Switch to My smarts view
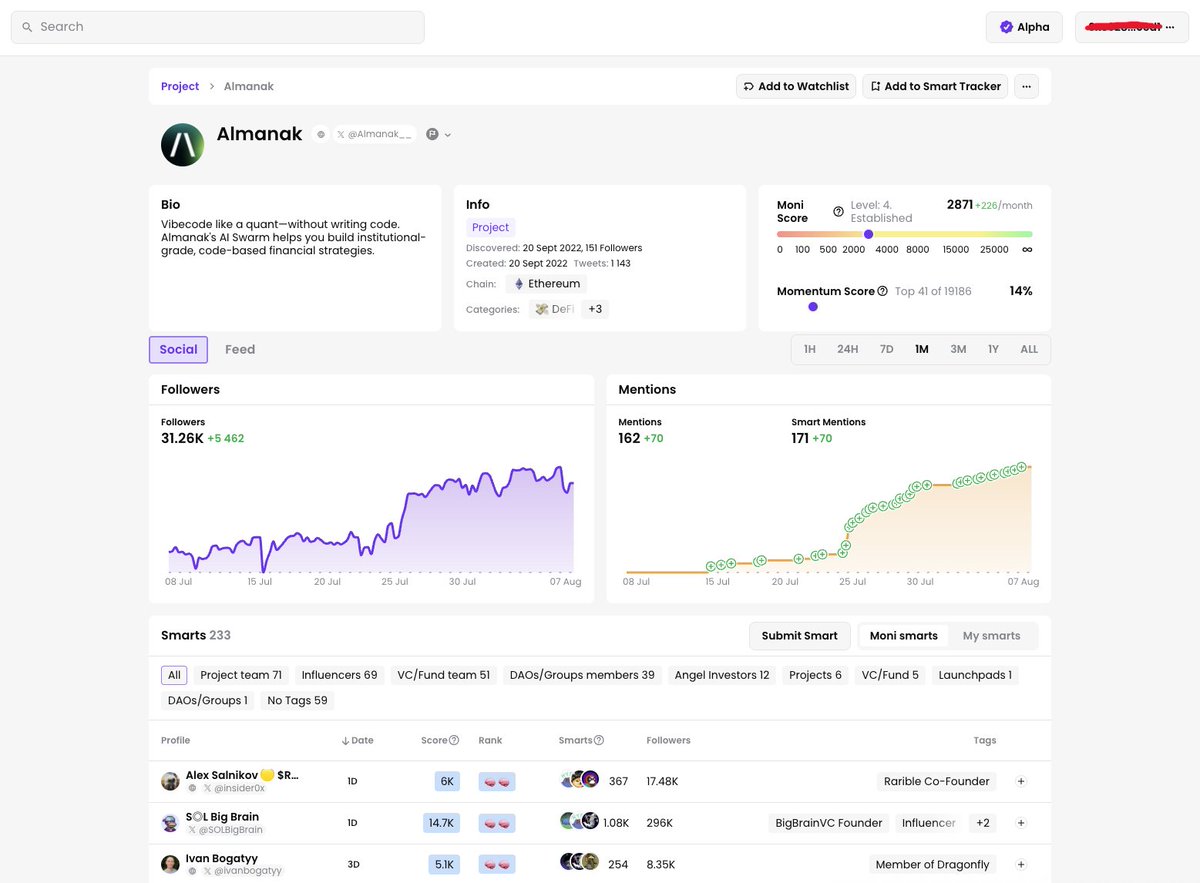Viewport: 1200px width, 883px height. tap(992, 636)
